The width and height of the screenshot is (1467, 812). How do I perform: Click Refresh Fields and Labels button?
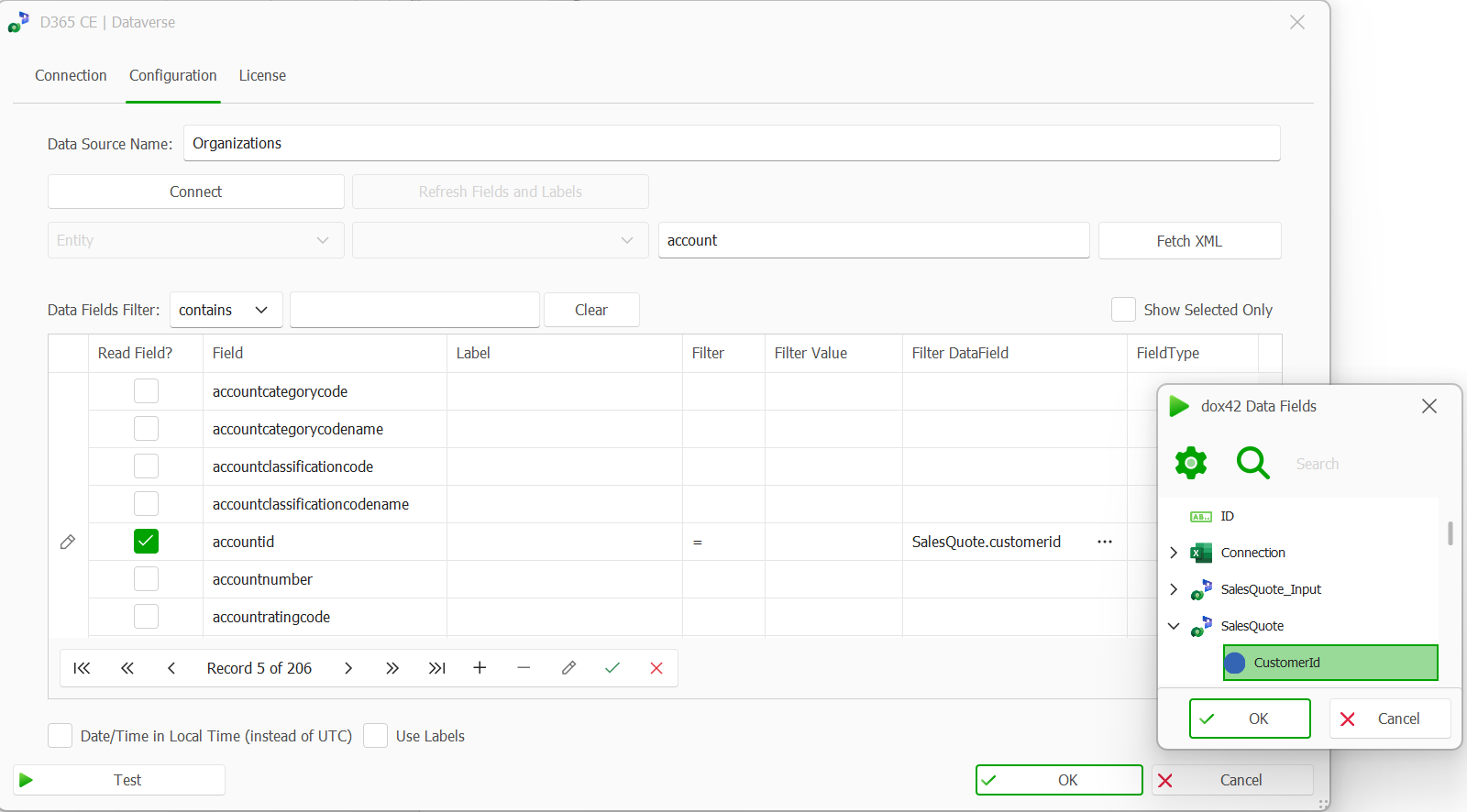[501, 192]
